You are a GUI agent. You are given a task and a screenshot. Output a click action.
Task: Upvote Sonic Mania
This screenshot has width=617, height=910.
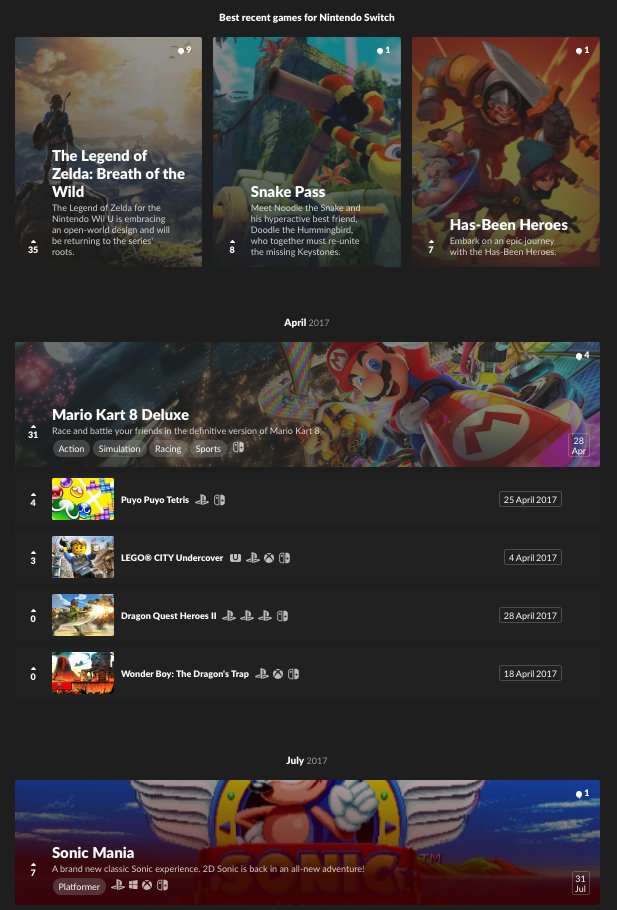coord(33,869)
